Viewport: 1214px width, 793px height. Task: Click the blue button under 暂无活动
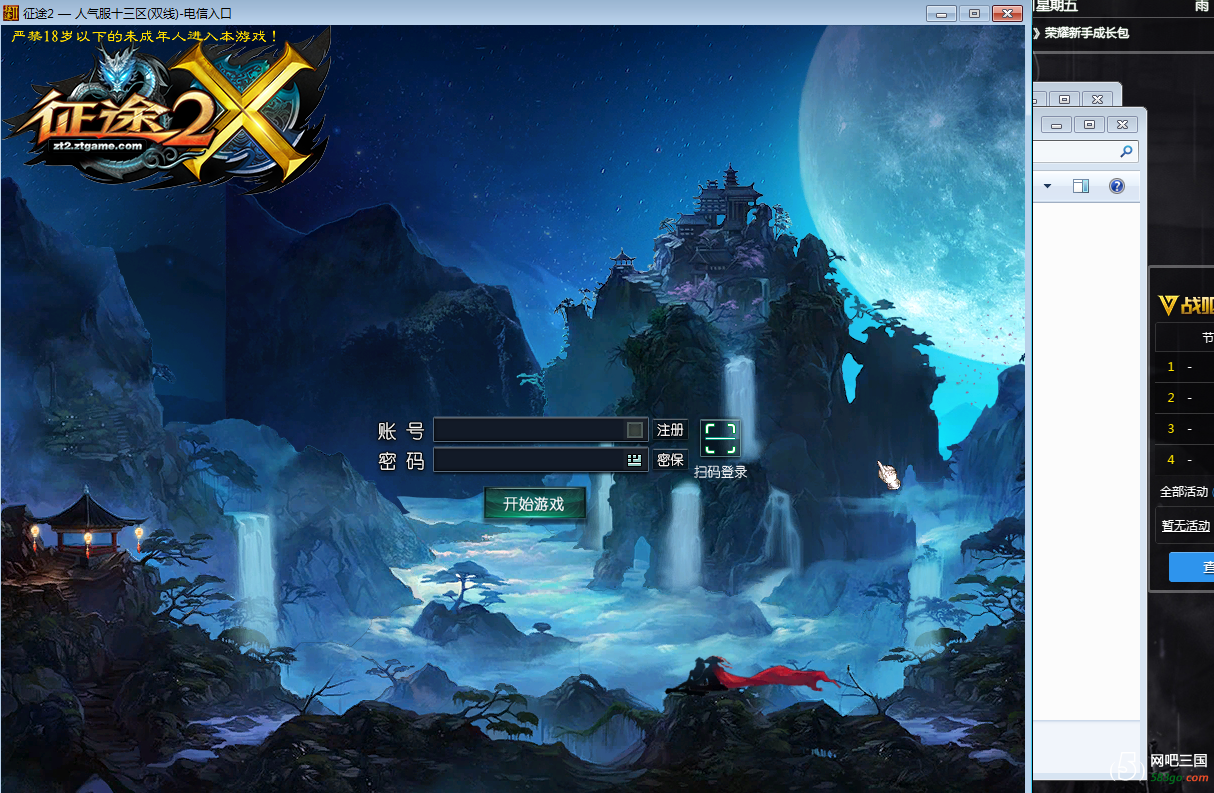[x=1192, y=568]
